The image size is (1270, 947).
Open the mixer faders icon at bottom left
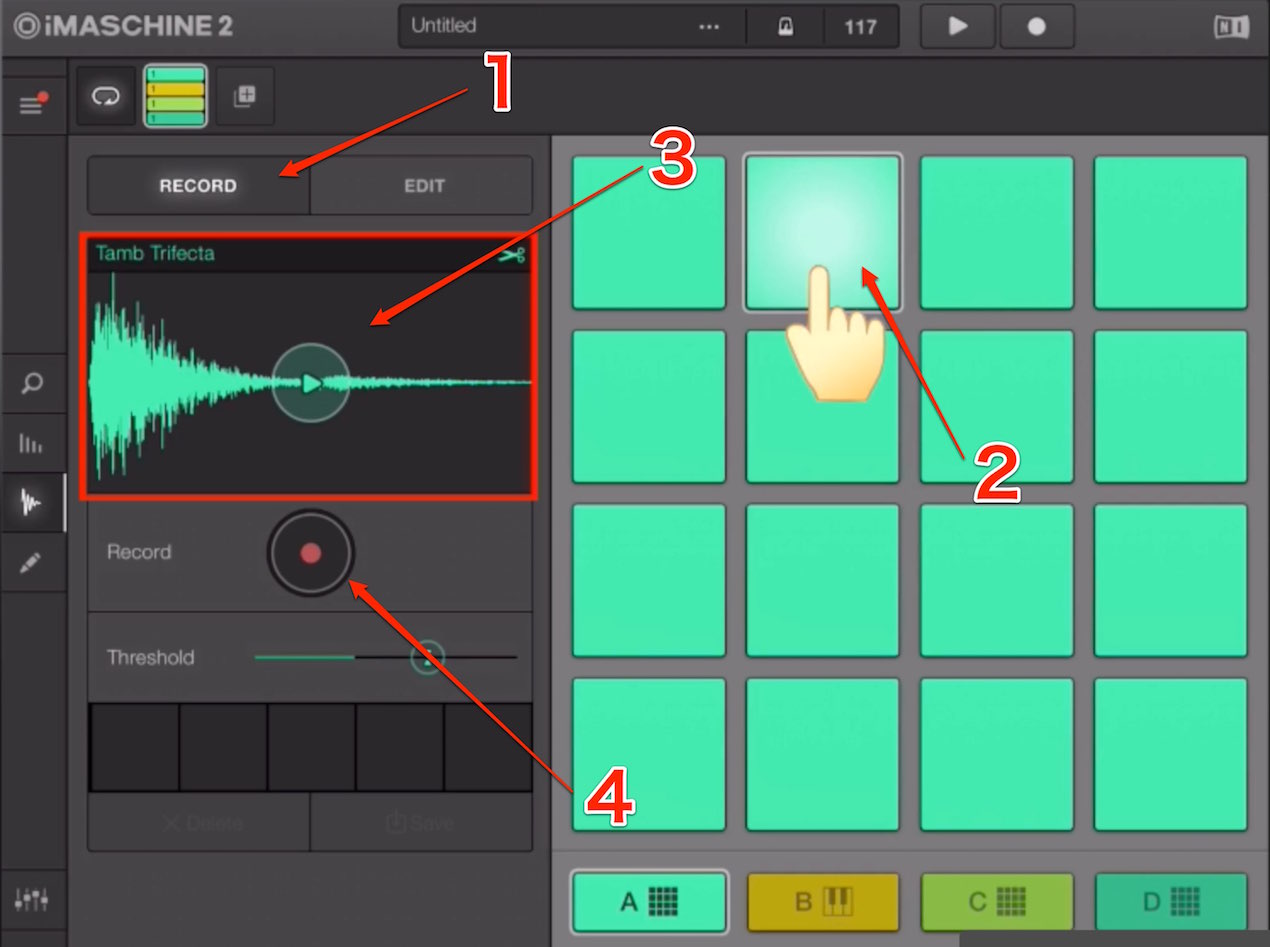[32, 899]
